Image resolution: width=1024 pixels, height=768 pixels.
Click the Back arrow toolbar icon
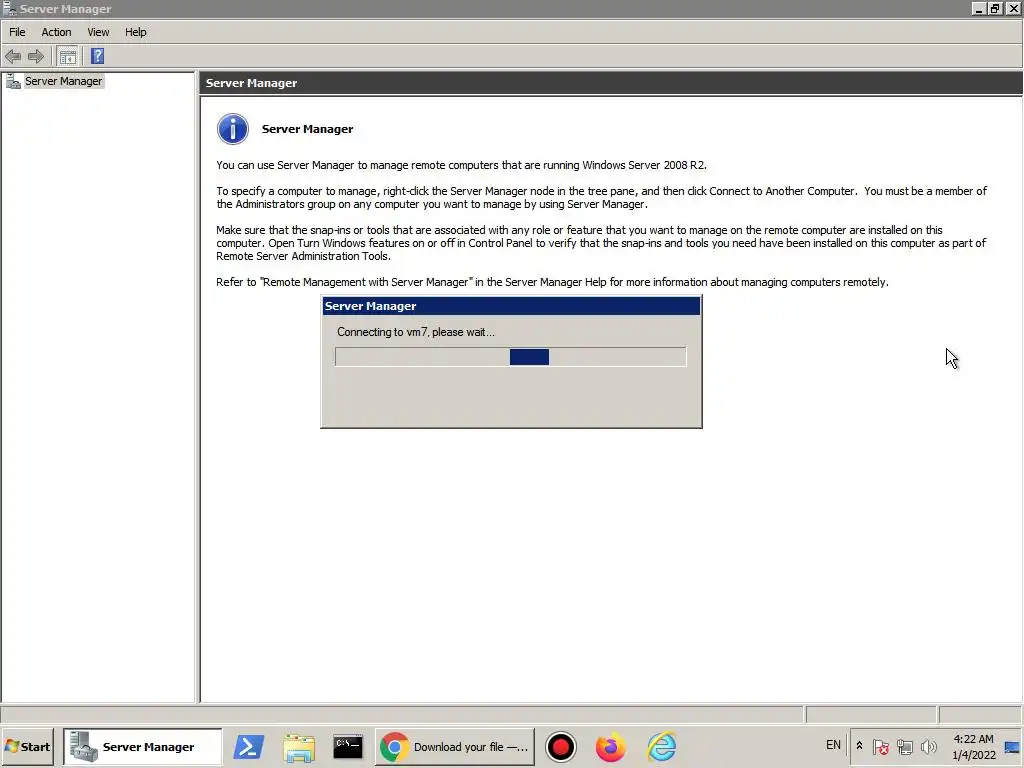(13, 57)
